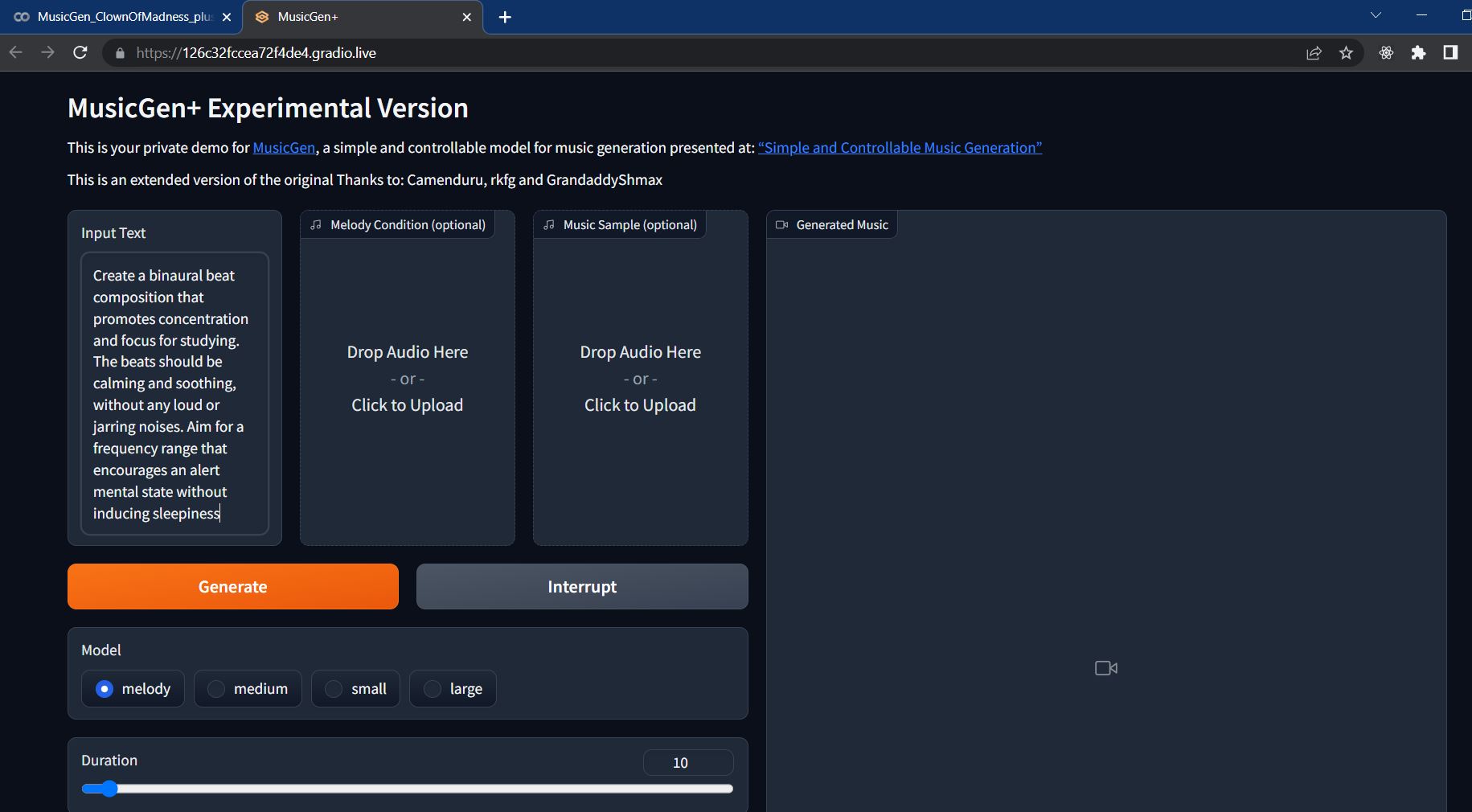
Task: Click the music note icon beside Melody Condition
Action: point(316,225)
